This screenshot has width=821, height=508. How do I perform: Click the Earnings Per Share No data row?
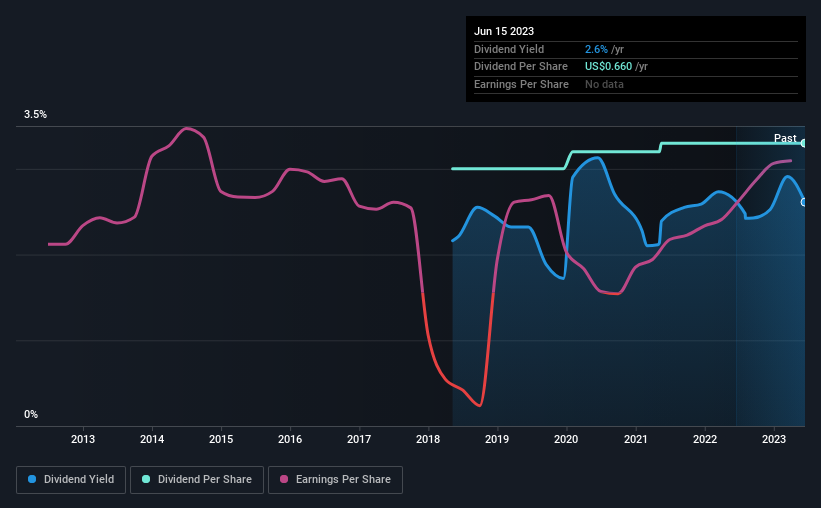pyautogui.click(x=636, y=84)
